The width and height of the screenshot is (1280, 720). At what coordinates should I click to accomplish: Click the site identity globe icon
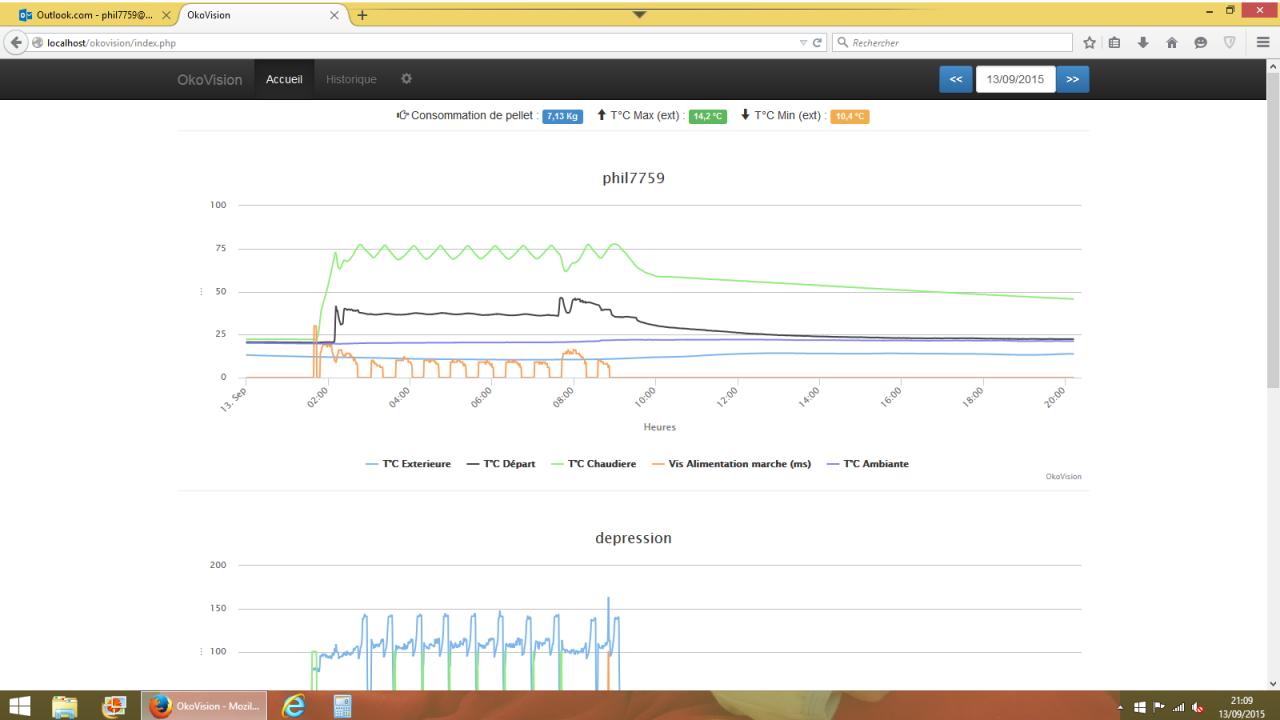[38, 43]
